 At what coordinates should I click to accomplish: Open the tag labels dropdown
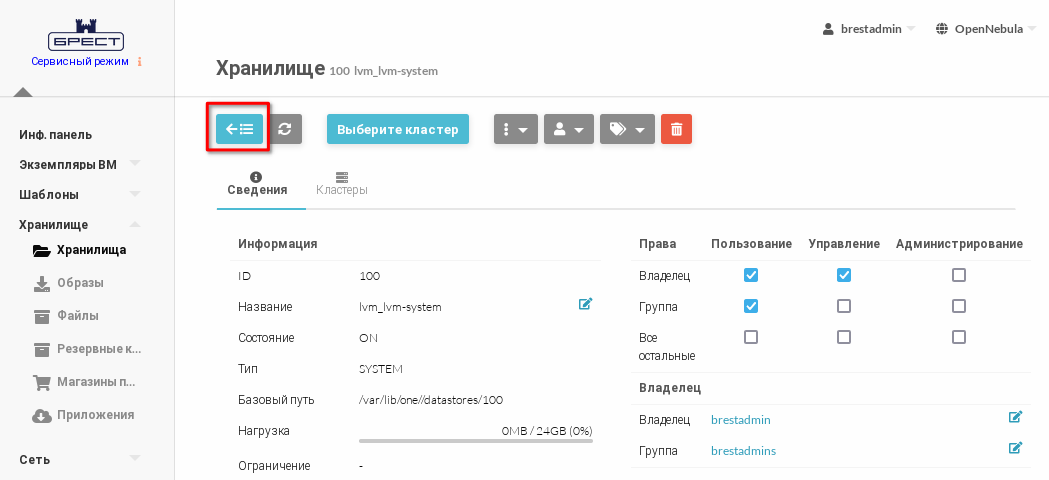pyautogui.click(x=627, y=129)
